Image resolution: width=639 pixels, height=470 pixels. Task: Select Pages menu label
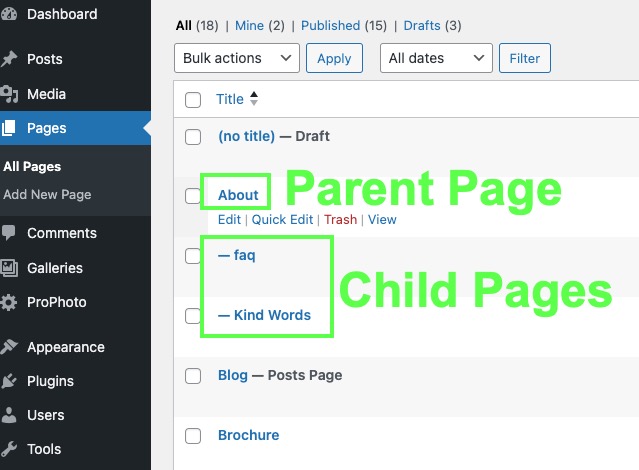click(47, 128)
